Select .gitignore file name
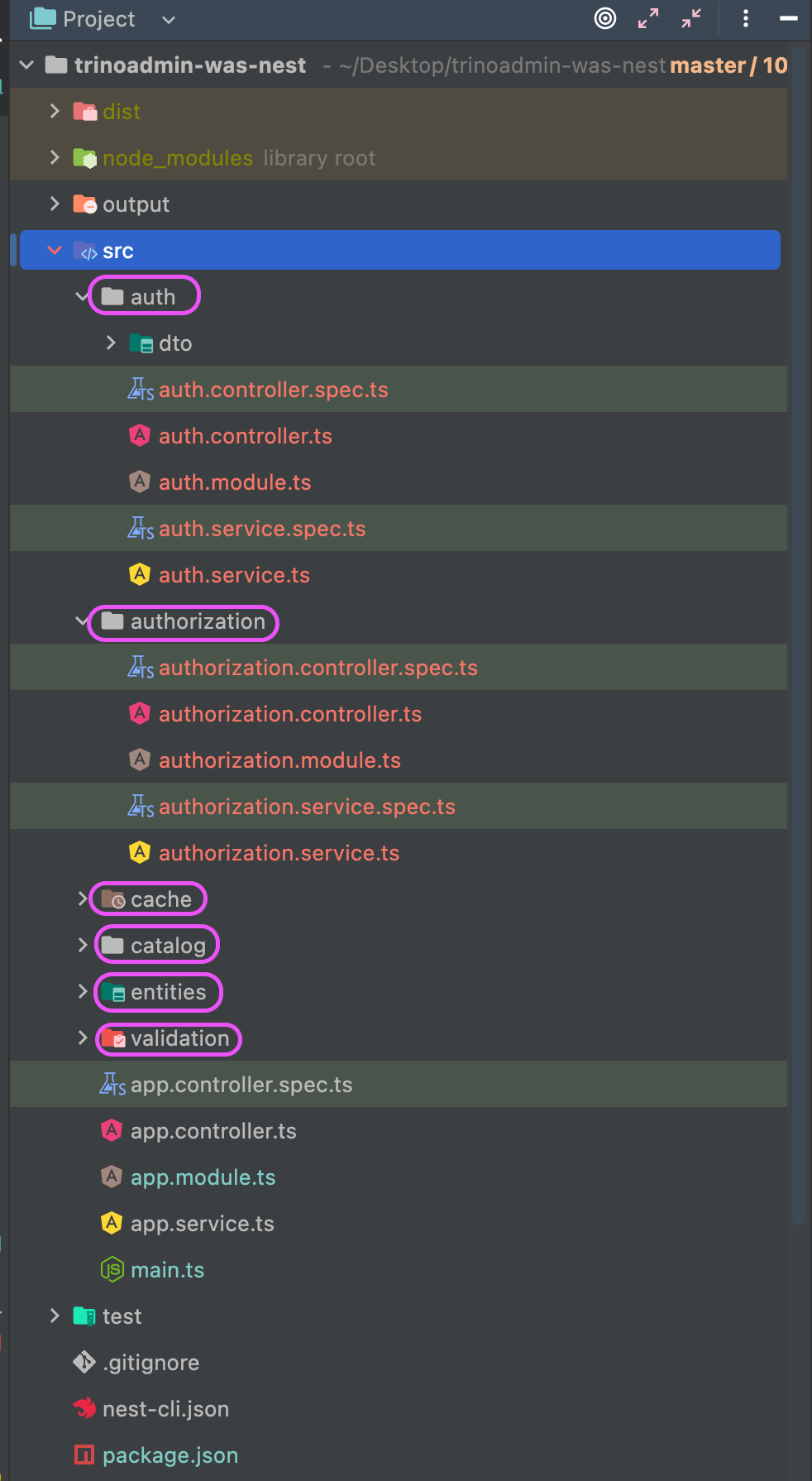Viewport: 812px width, 1481px height. [150, 1363]
